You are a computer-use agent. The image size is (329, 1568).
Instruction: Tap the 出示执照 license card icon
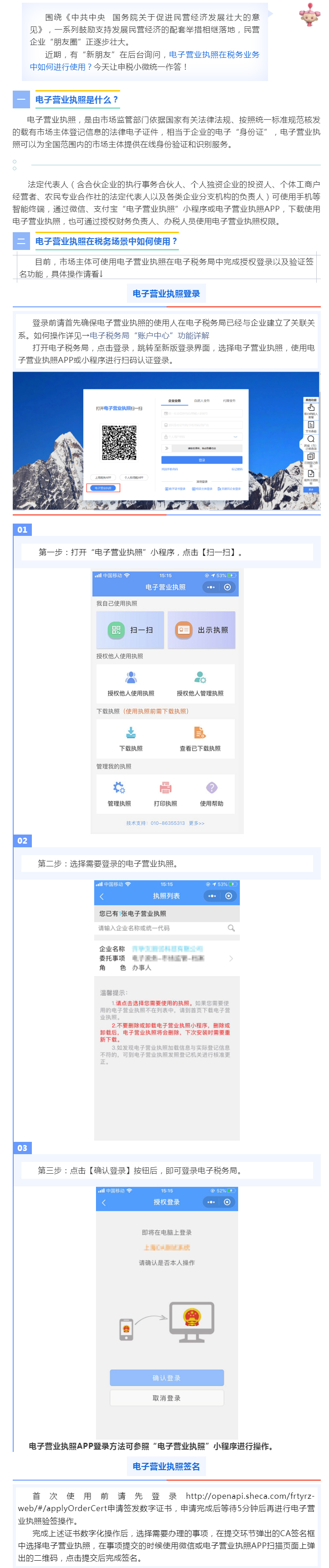(183, 630)
